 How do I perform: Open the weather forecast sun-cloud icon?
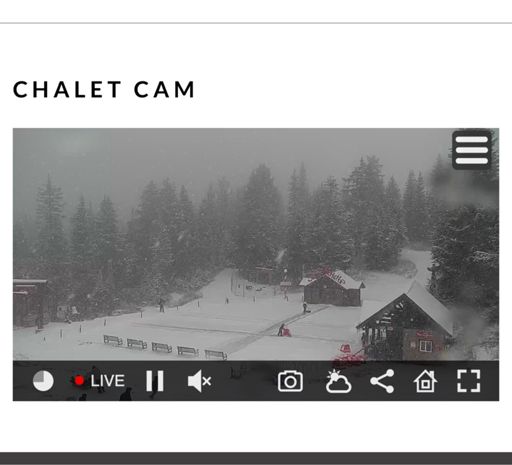(x=338, y=381)
